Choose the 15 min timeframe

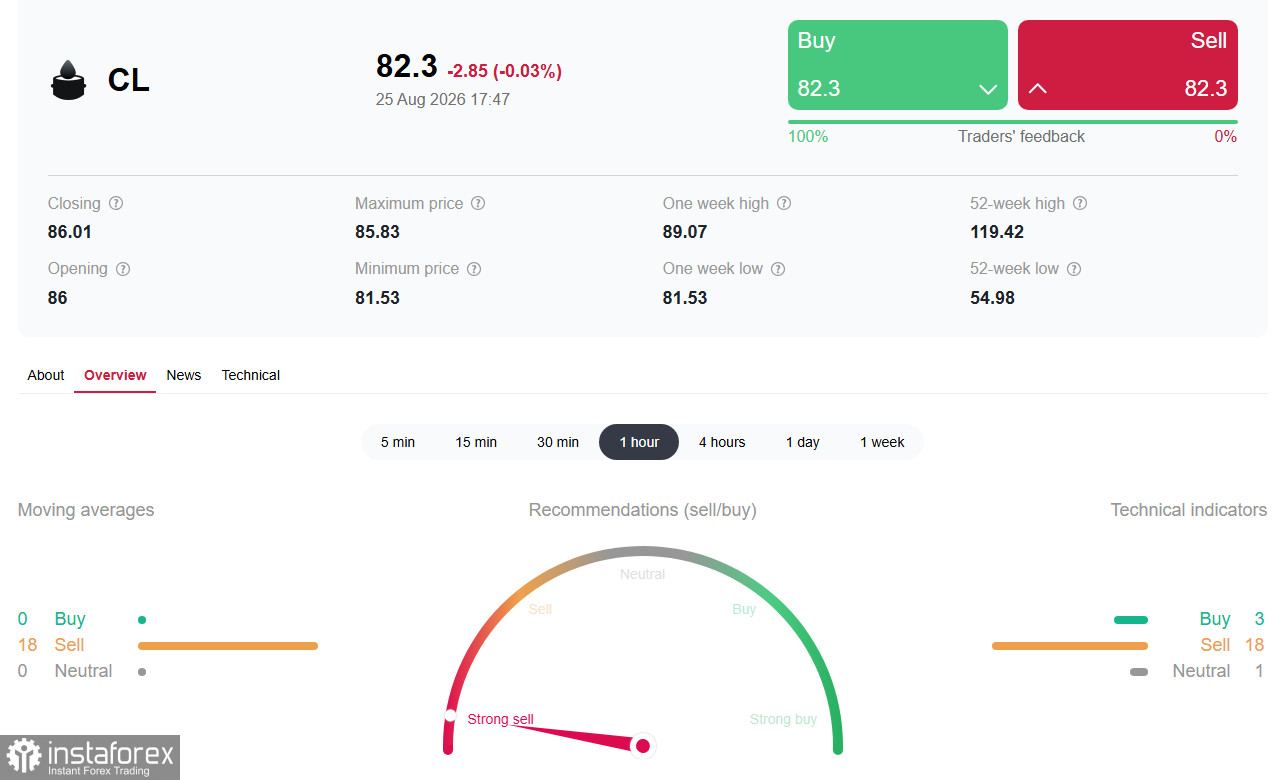pos(476,442)
